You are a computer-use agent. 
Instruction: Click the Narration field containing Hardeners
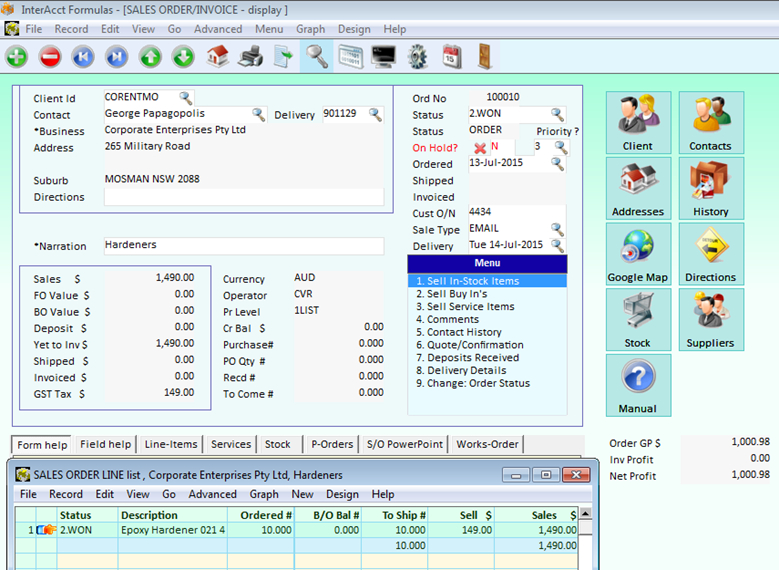[x=243, y=245]
